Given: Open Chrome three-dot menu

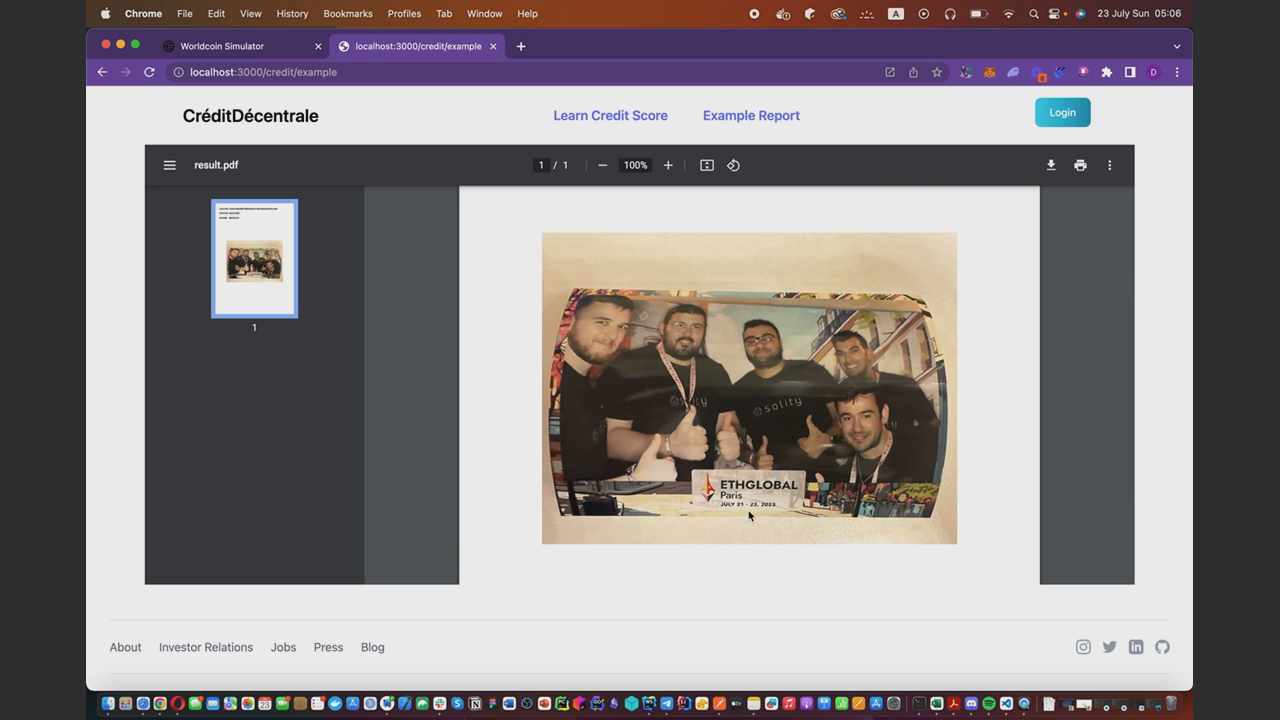Looking at the screenshot, I should point(1177,72).
